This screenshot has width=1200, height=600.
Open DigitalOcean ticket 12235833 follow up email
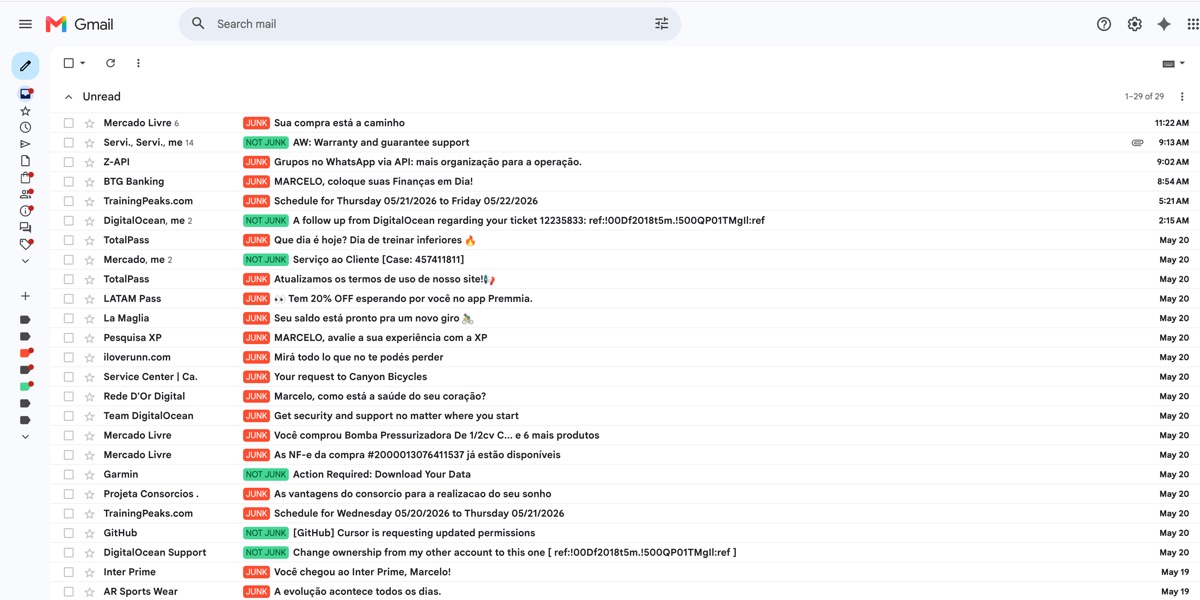point(529,221)
